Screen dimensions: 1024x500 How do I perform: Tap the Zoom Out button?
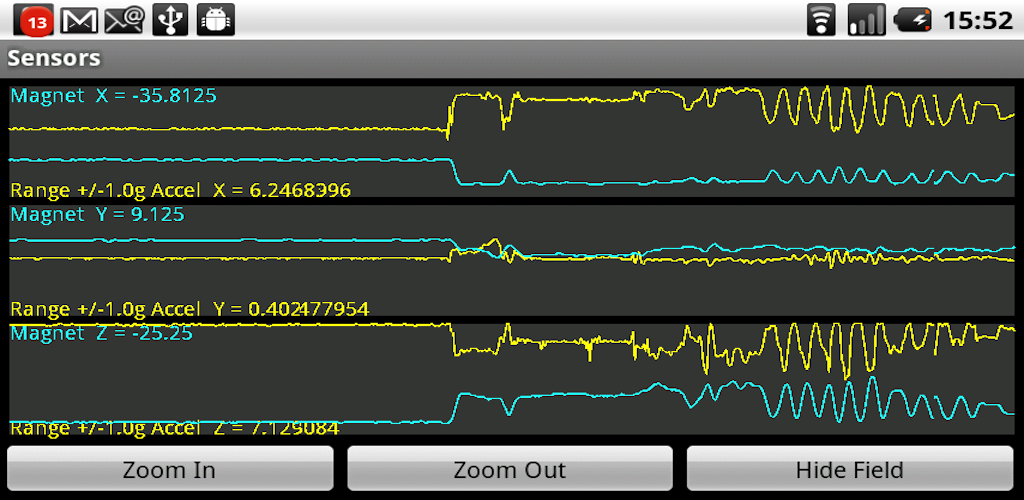coord(509,469)
